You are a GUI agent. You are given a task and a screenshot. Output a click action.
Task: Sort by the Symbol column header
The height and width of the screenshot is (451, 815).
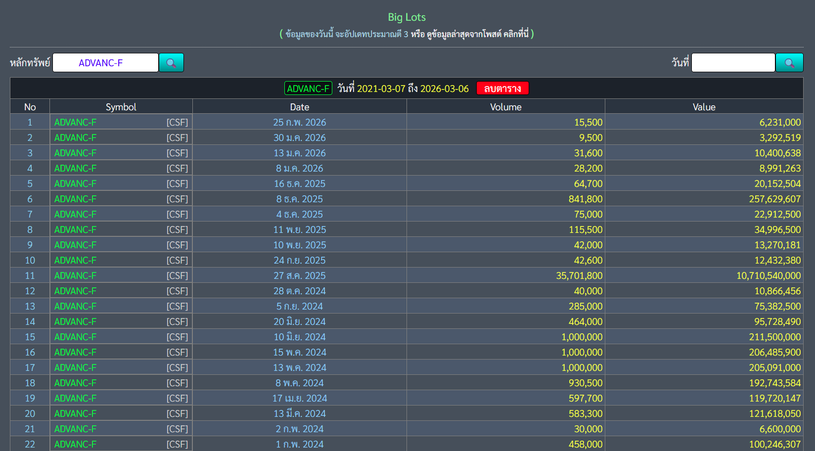coord(121,106)
